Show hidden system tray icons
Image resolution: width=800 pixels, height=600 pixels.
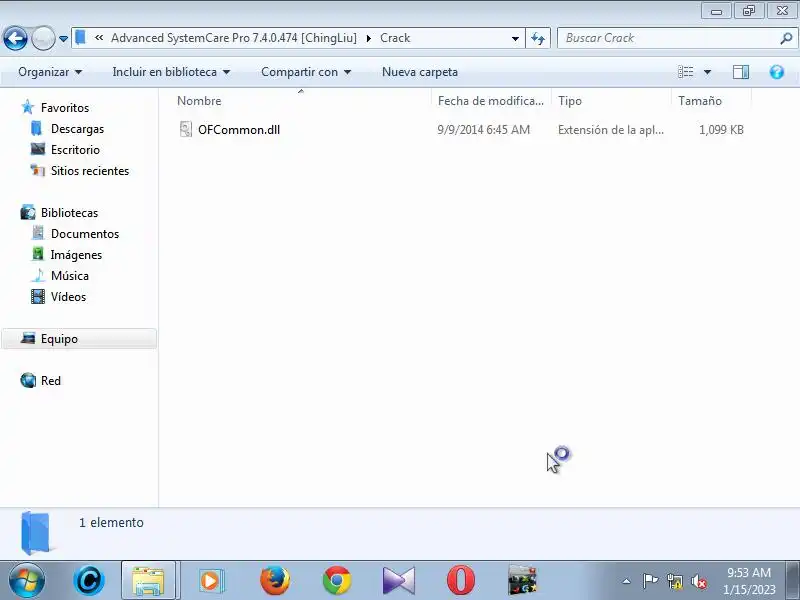[x=627, y=581]
